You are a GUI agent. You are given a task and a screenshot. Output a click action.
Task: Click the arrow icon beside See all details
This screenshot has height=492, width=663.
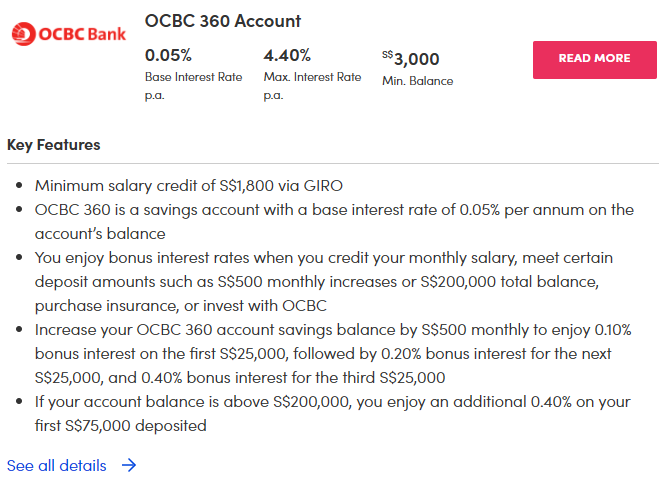pos(128,465)
